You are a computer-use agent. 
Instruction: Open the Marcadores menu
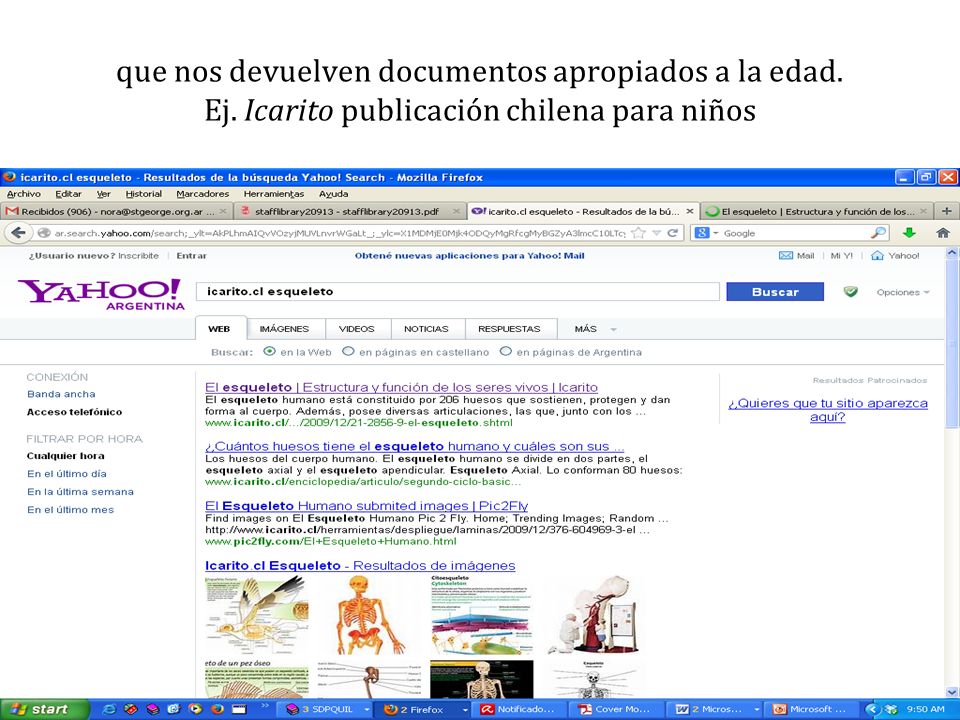203,193
